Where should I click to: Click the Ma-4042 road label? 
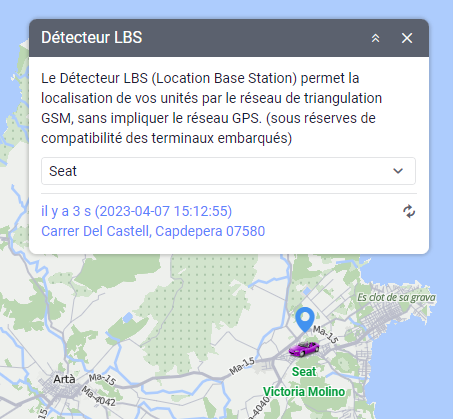[x=99, y=396]
